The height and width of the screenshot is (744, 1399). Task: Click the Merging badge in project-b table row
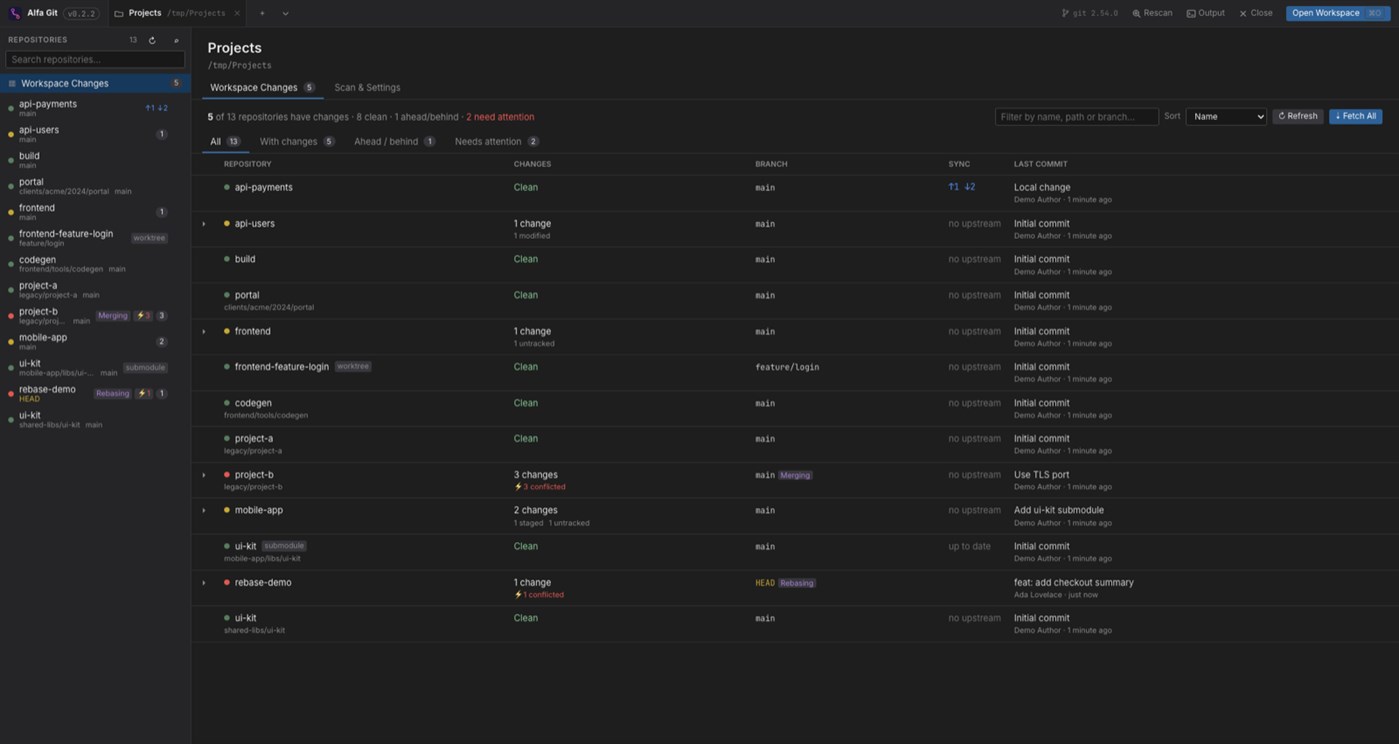click(795, 476)
